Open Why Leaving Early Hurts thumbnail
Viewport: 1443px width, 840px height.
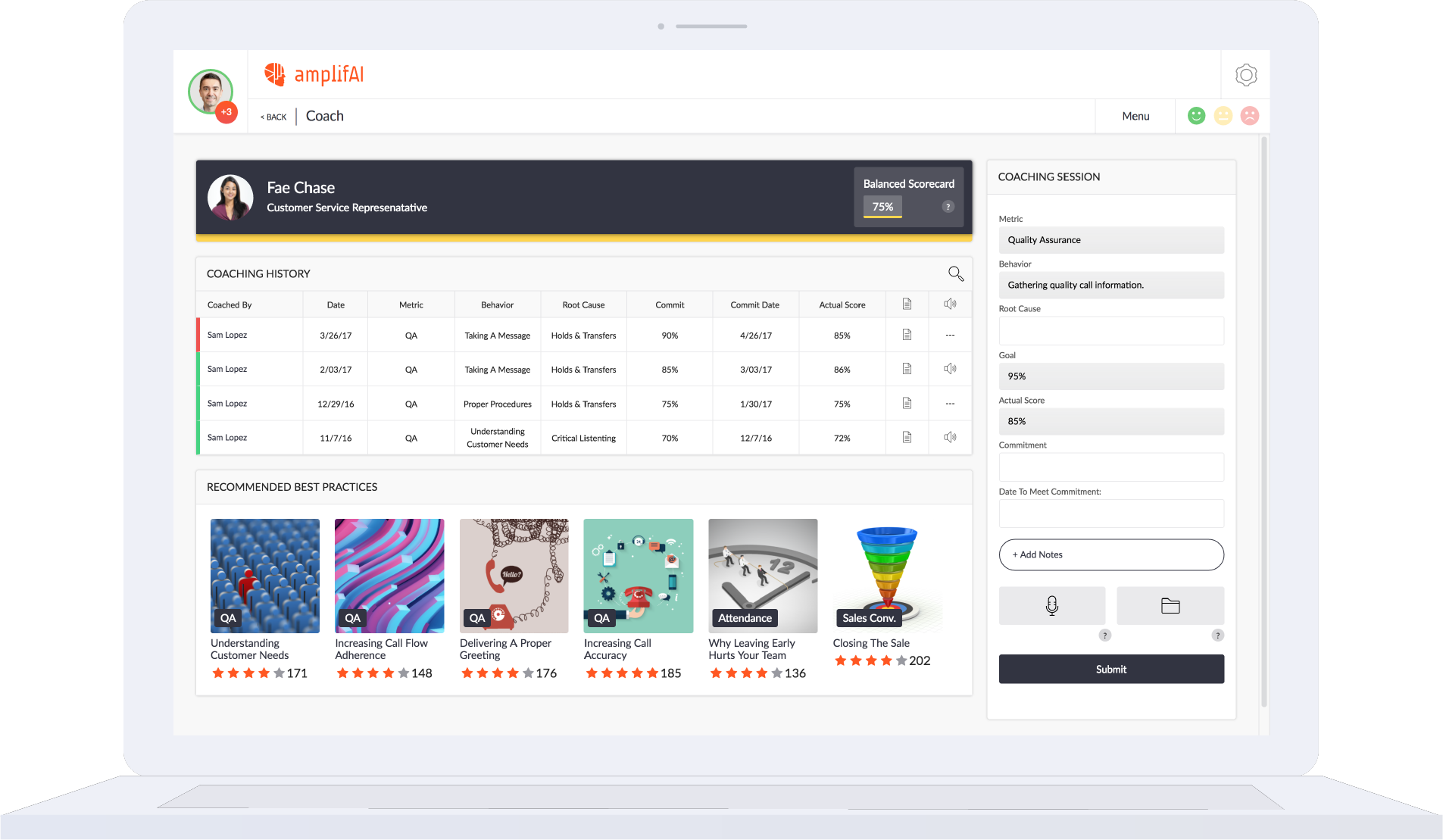pos(763,576)
